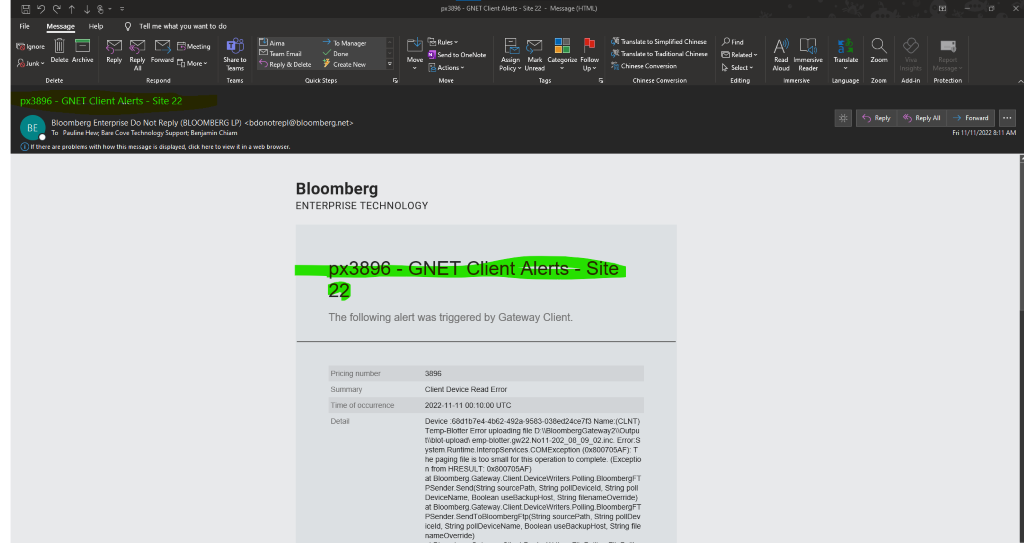The image size is (1024, 543).
Task: Click Forward in the message header
Action: (x=970, y=118)
